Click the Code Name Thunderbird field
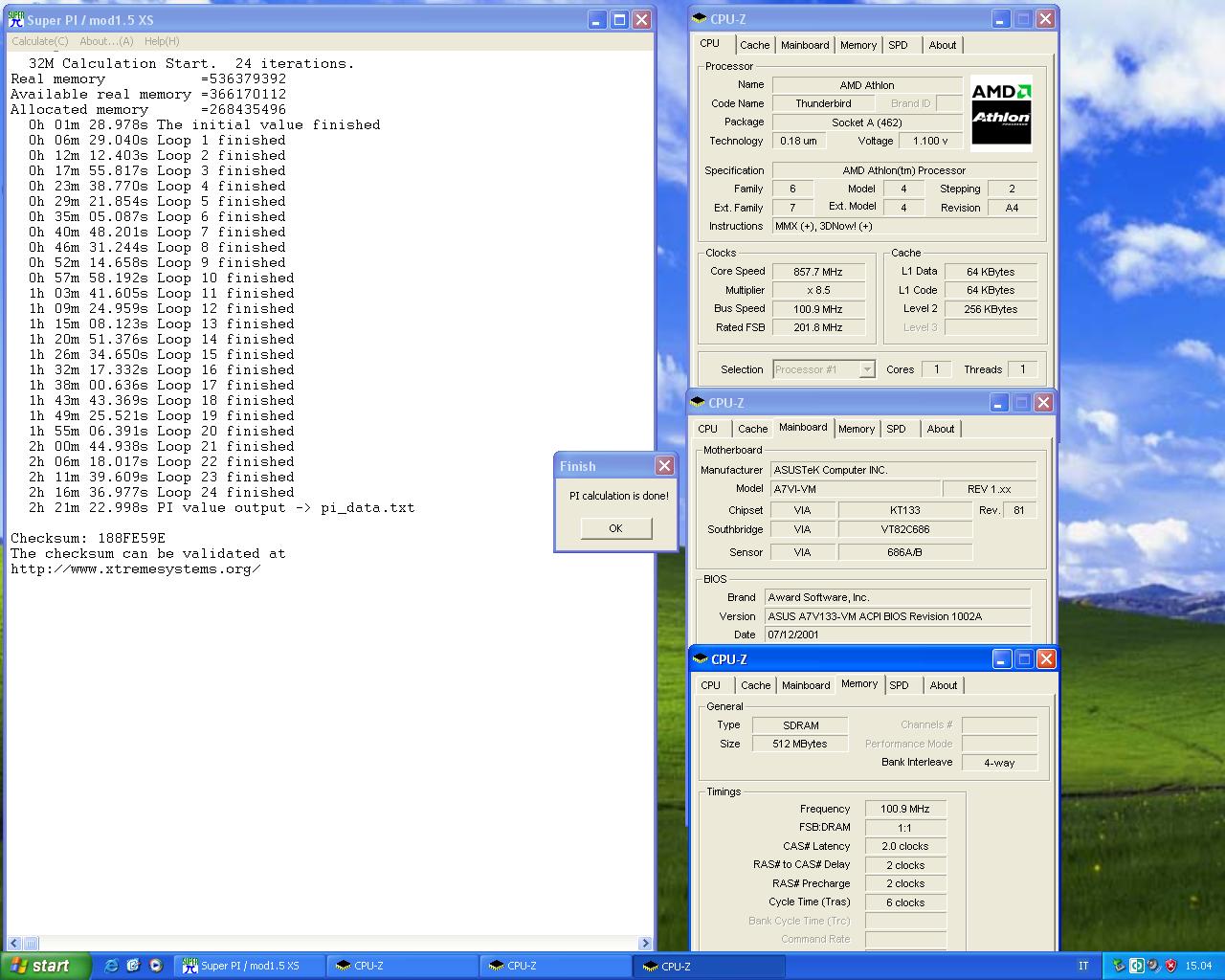 click(x=823, y=103)
